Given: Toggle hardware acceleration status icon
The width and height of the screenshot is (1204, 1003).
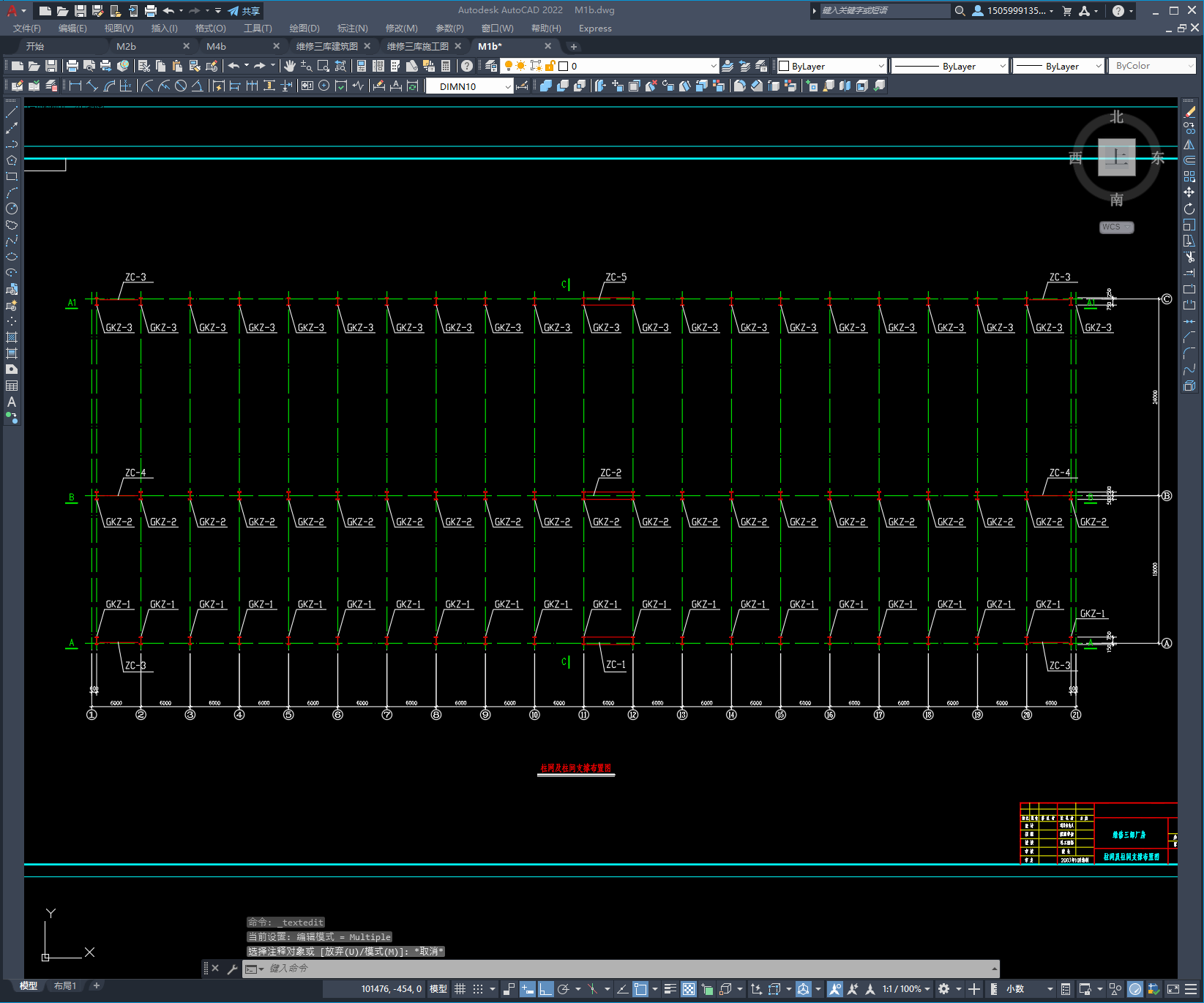Looking at the screenshot, I should point(1135,989).
